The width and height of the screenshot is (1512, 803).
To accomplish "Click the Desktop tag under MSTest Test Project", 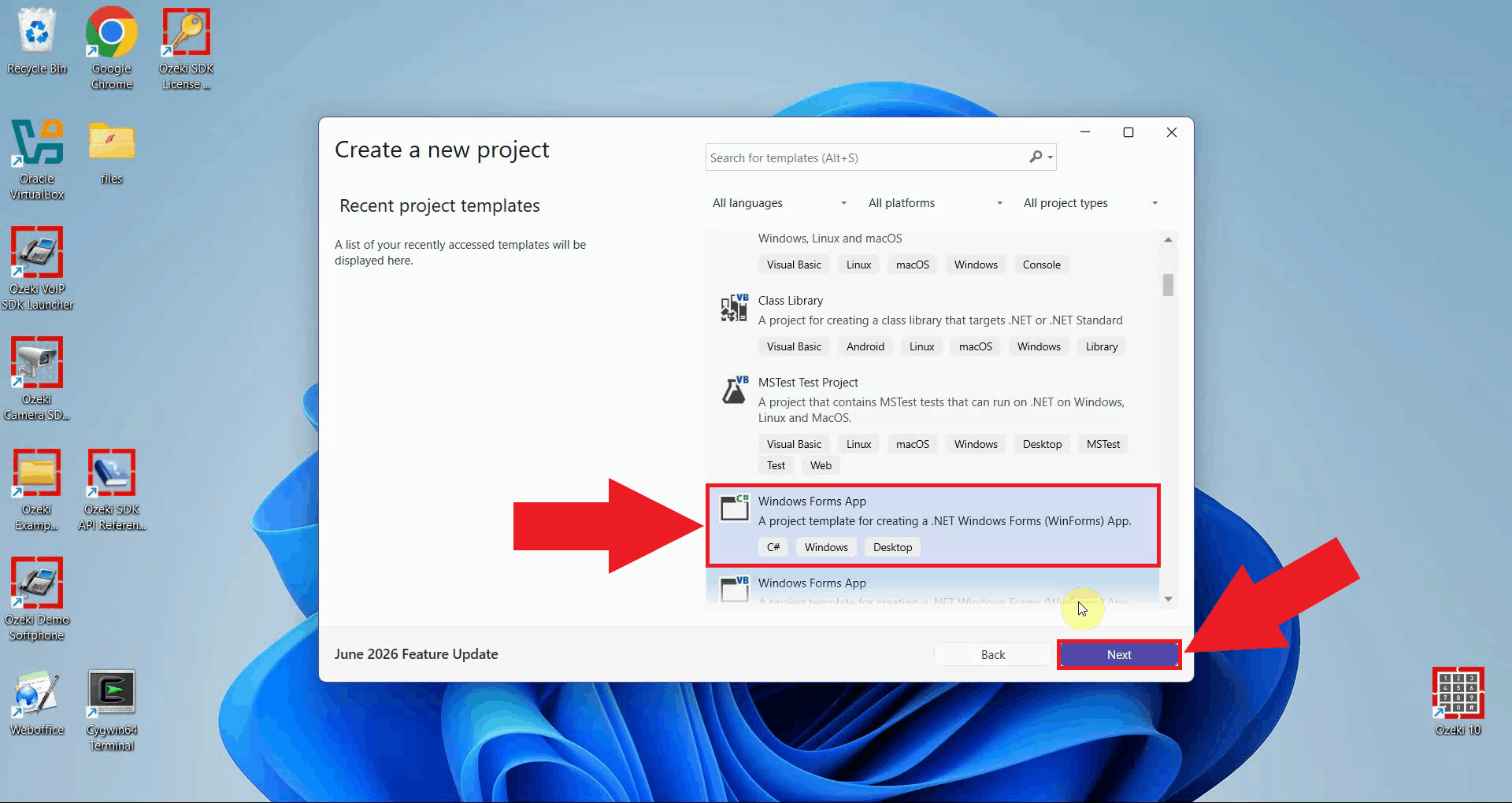I will (x=1042, y=444).
